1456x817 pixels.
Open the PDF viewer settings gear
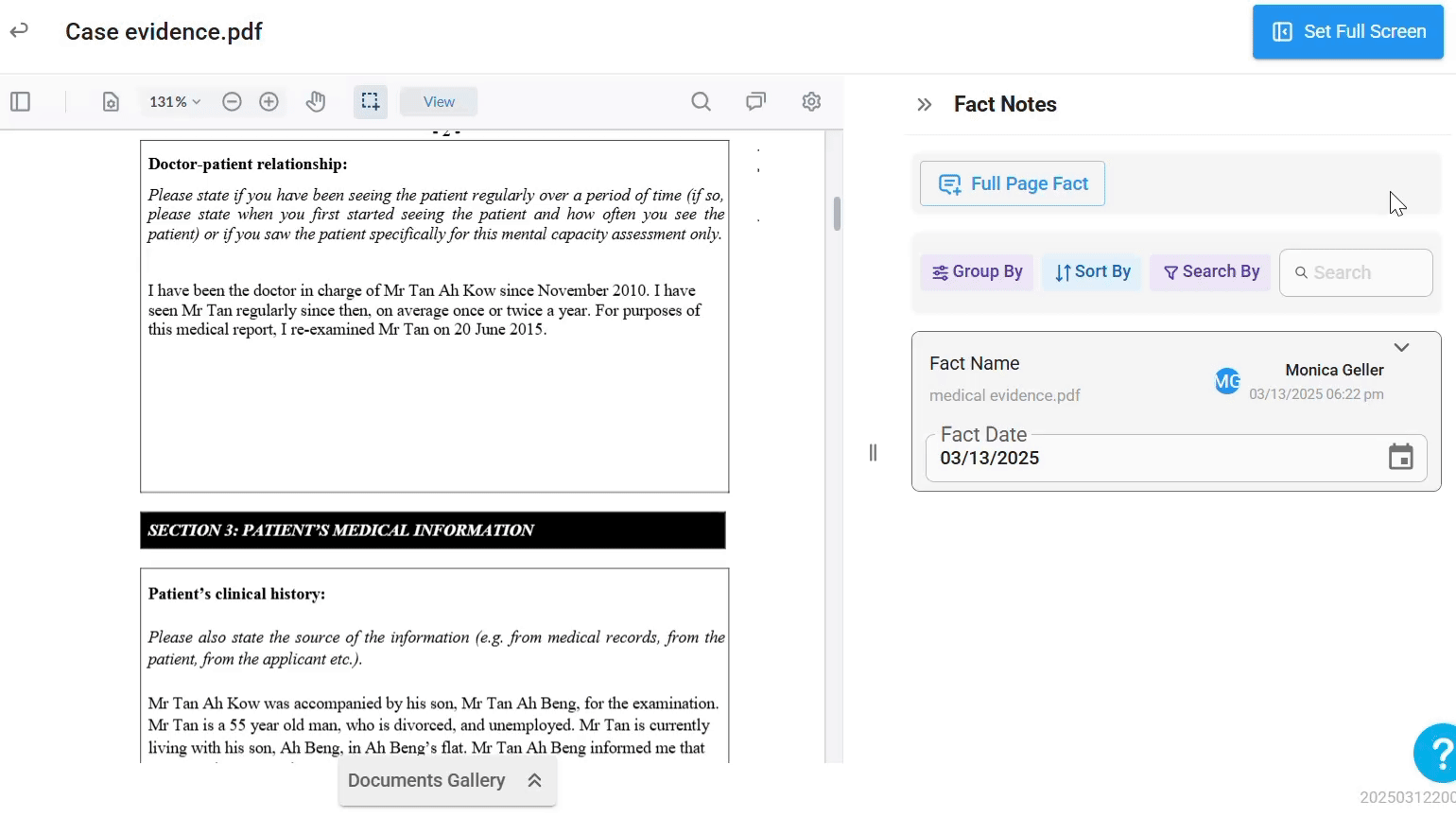(x=811, y=101)
